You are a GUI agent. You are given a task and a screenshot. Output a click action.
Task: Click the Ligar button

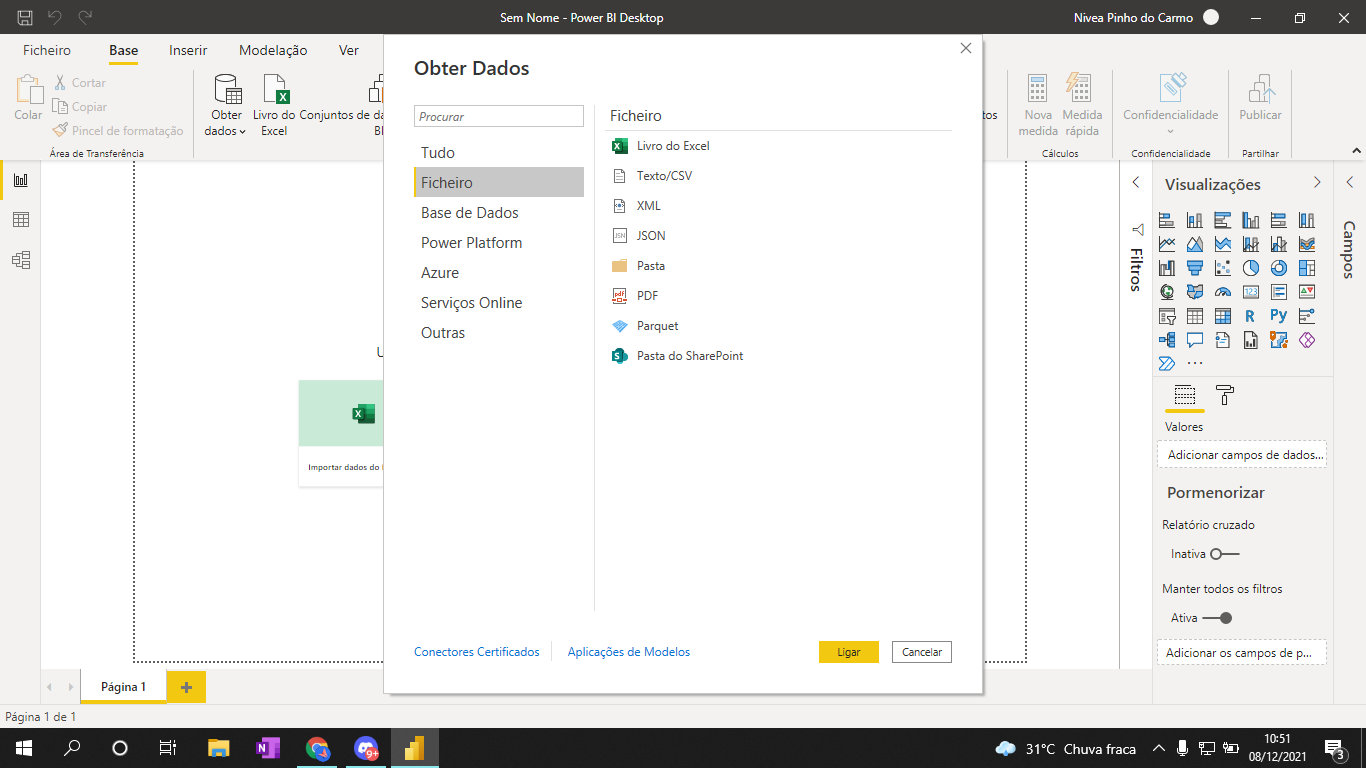(848, 652)
